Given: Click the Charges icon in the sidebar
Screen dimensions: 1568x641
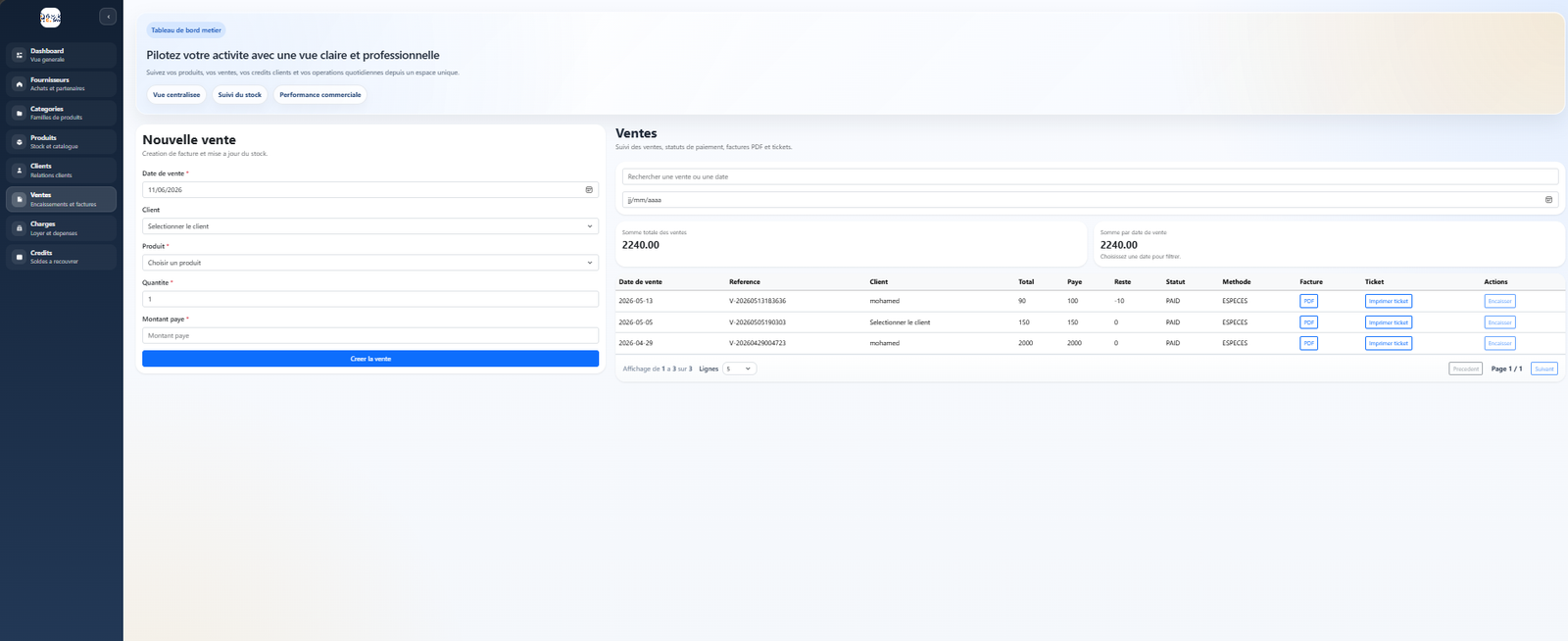Looking at the screenshot, I should coord(19,228).
